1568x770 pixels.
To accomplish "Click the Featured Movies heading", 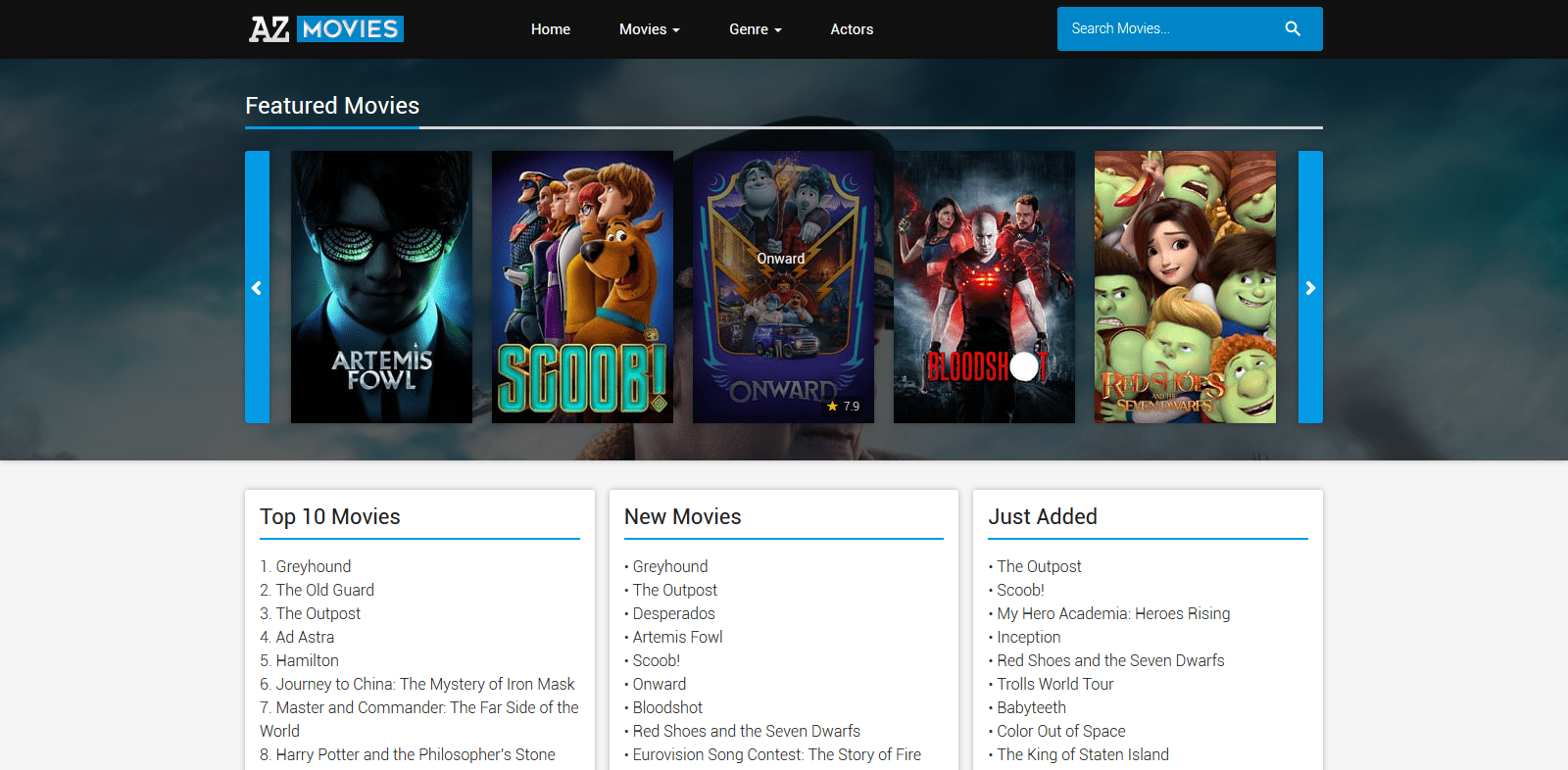I will (x=332, y=106).
